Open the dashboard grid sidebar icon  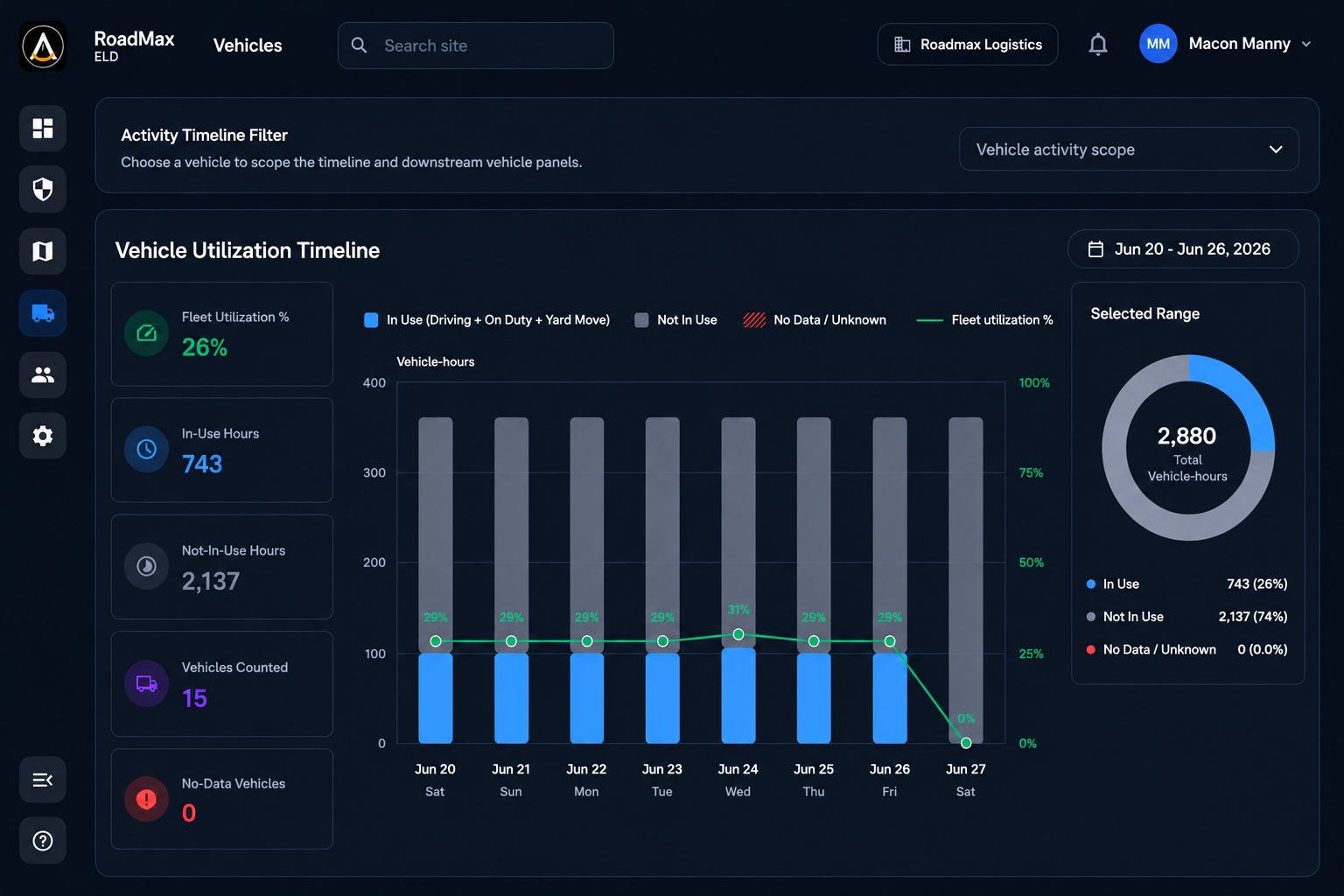click(x=43, y=129)
